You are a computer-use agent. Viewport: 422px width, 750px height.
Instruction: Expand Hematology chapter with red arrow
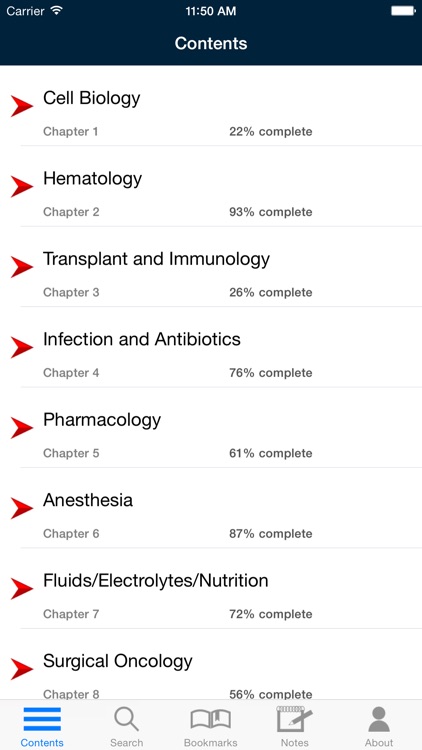(22, 186)
